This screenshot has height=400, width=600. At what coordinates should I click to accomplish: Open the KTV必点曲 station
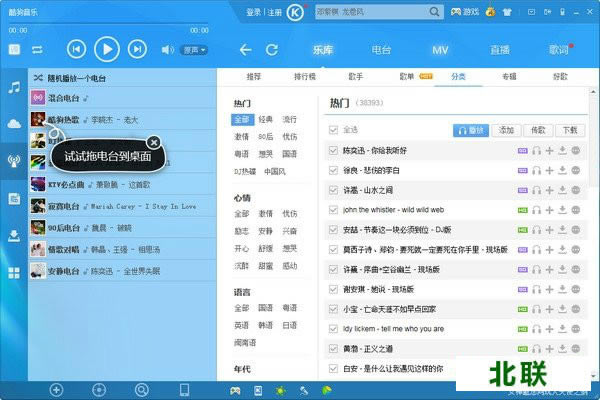(122, 184)
